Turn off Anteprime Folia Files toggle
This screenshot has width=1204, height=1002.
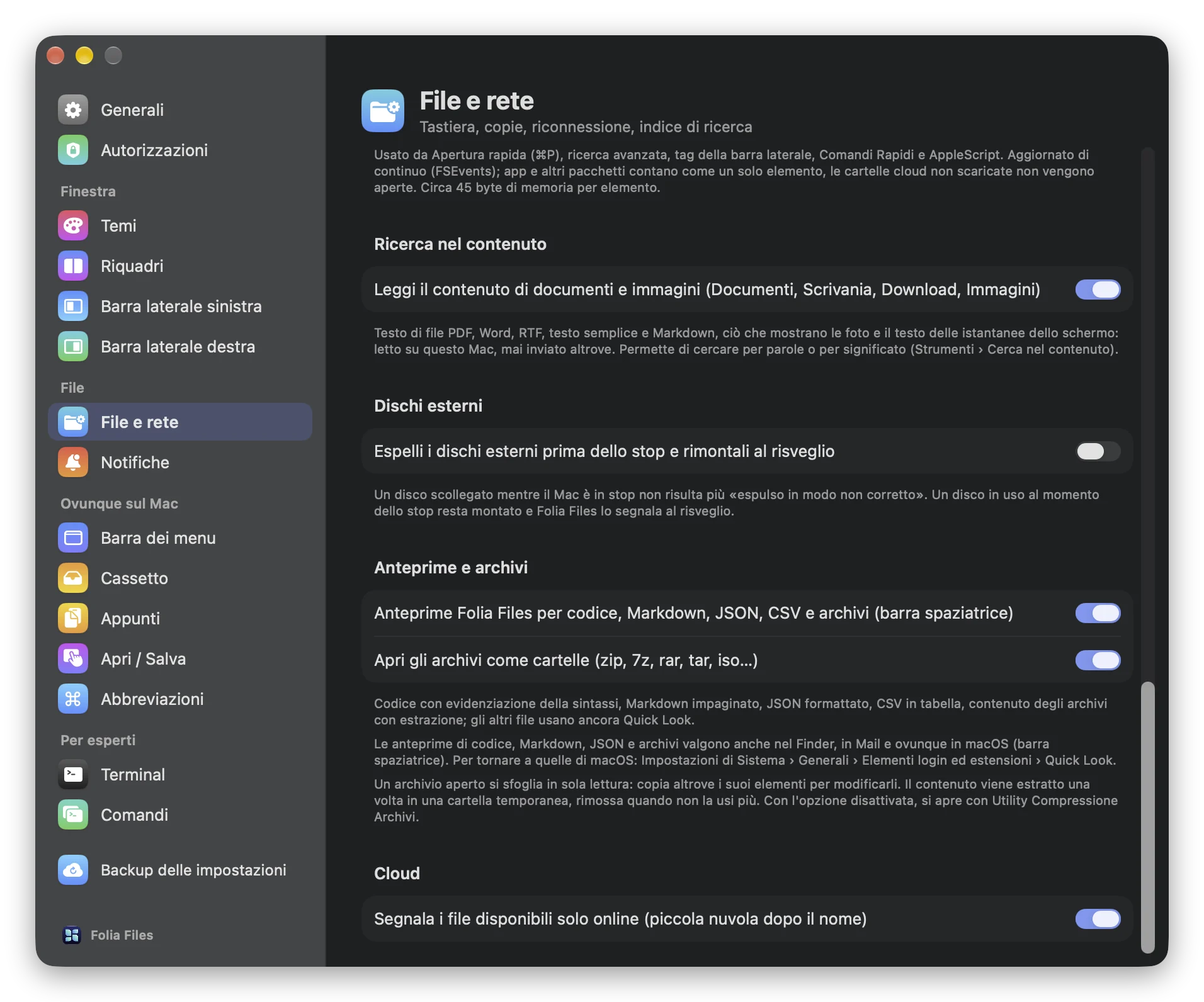tap(1098, 613)
